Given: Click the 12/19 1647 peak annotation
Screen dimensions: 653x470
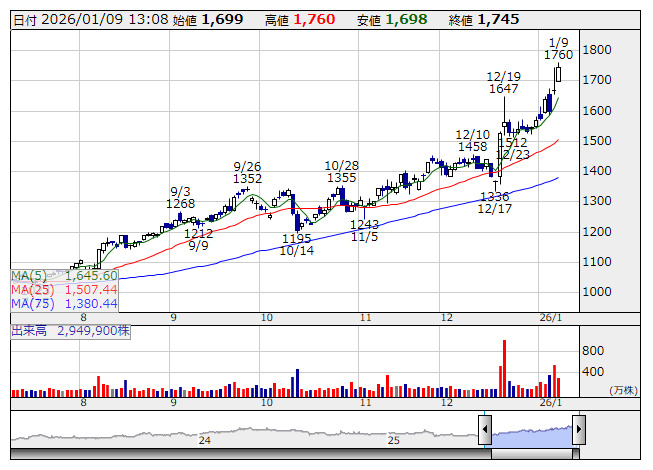Looking at the screenshot, I should pos(503,82).
